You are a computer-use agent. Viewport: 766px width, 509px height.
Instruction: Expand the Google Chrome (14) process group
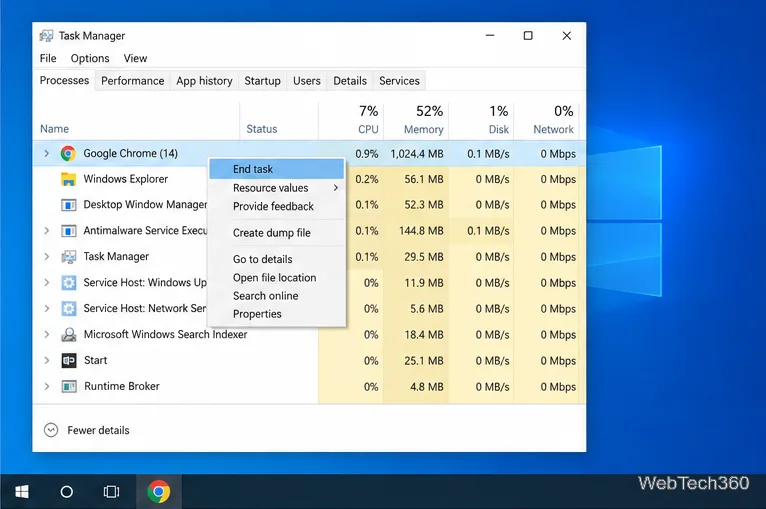(x=46, y=153)
